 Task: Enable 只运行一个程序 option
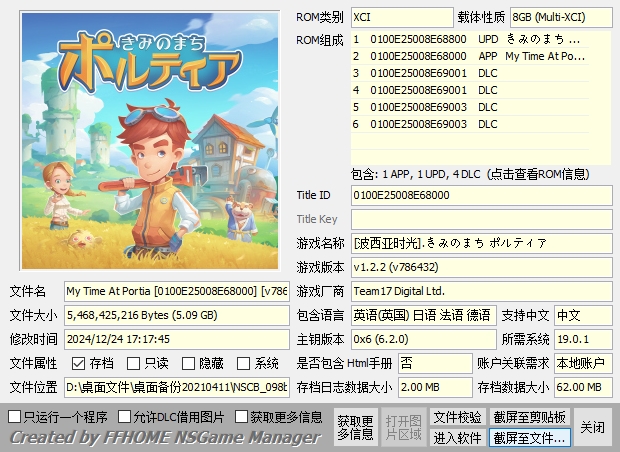click(x=15, y=416)
